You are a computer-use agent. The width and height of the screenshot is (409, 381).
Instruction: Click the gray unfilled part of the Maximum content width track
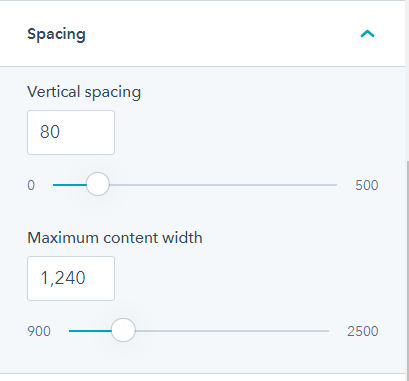pyautogui.click(x=232, y=331)
